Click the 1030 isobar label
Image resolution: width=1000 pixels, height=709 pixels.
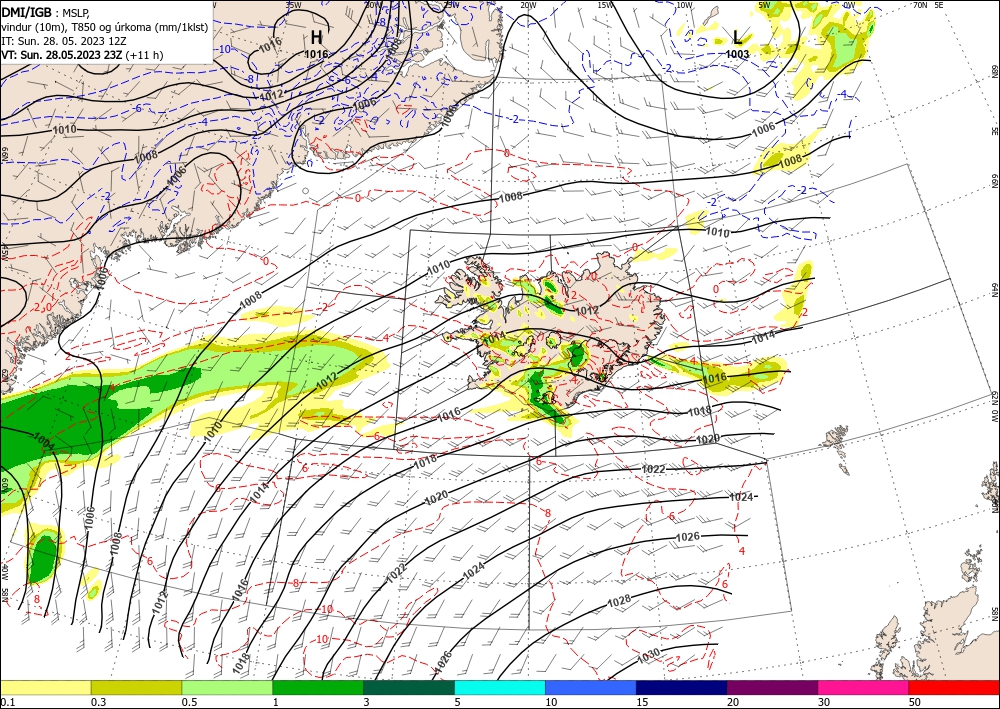[x=649, y=655]
